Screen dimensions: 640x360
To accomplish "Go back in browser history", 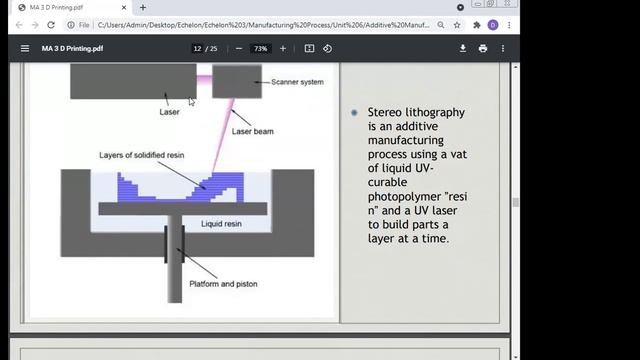I will tap(19, 25).
